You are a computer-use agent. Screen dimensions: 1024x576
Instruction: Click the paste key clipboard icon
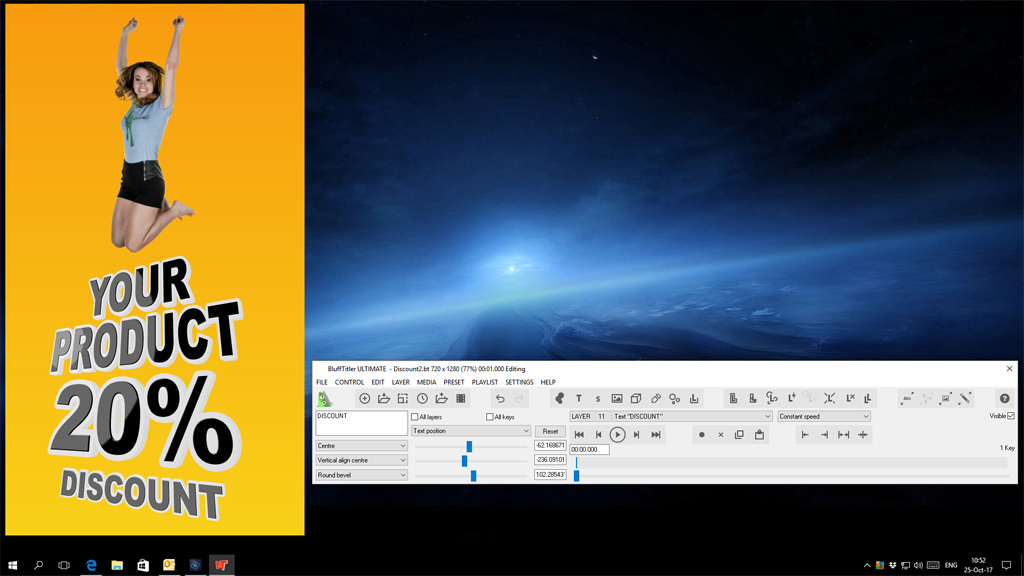(759, 435)
